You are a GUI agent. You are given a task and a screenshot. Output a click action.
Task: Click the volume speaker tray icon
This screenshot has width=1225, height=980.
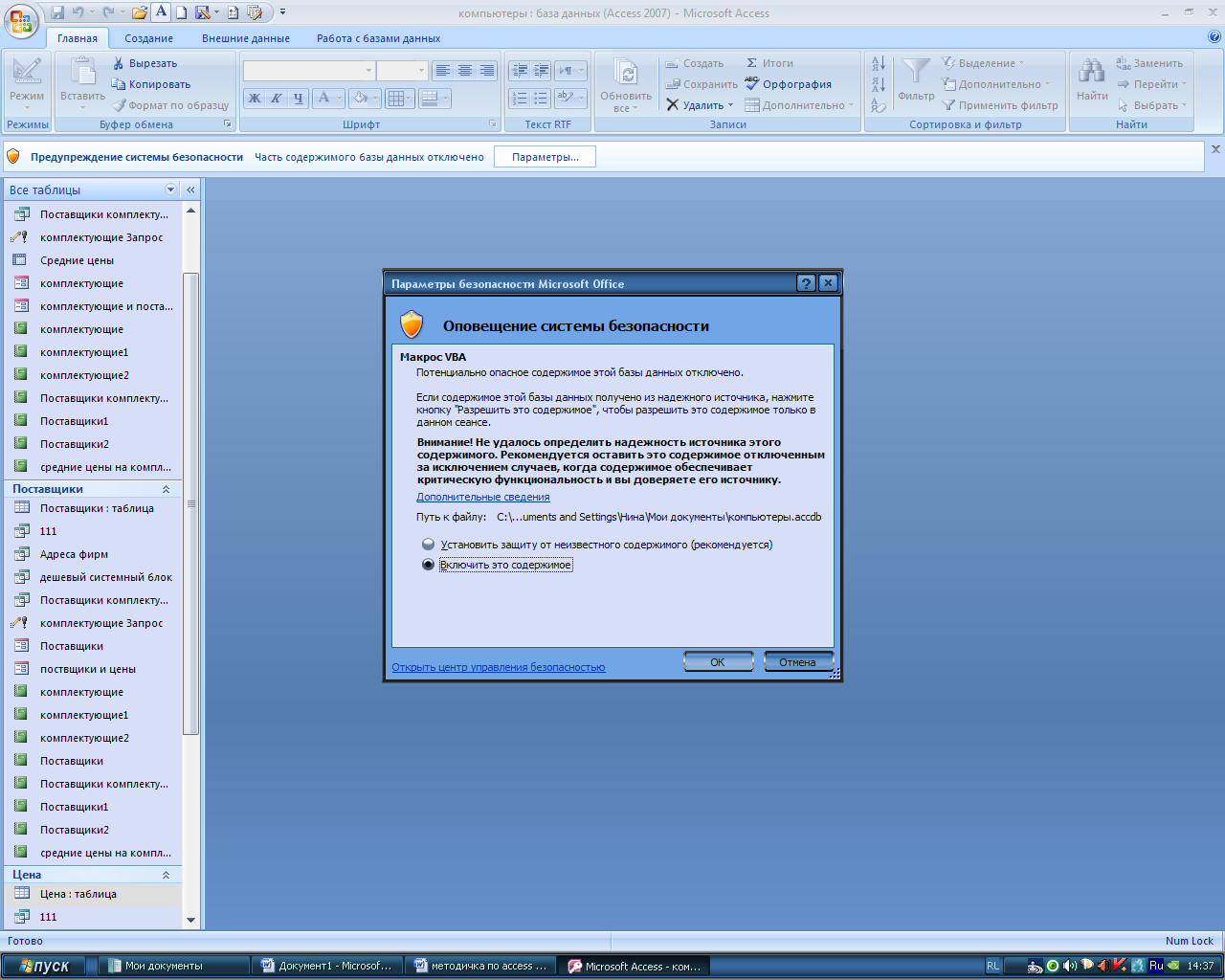click(1069, 966)
